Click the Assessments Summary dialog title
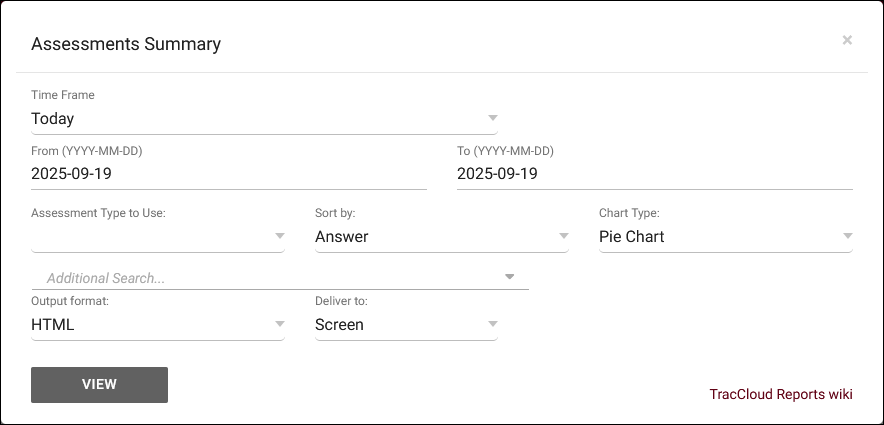 pos(126,44)
